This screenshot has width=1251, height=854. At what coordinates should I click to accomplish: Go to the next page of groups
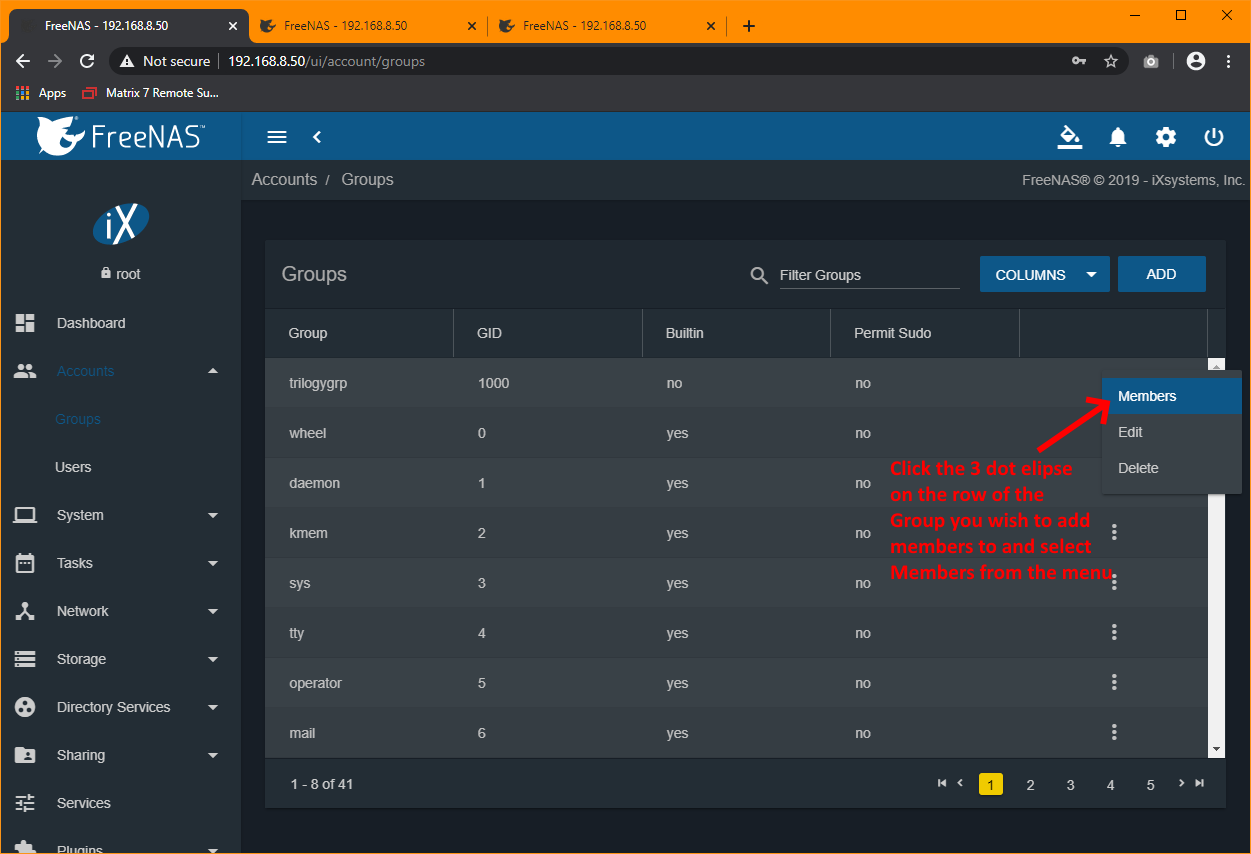[1181, 783]
